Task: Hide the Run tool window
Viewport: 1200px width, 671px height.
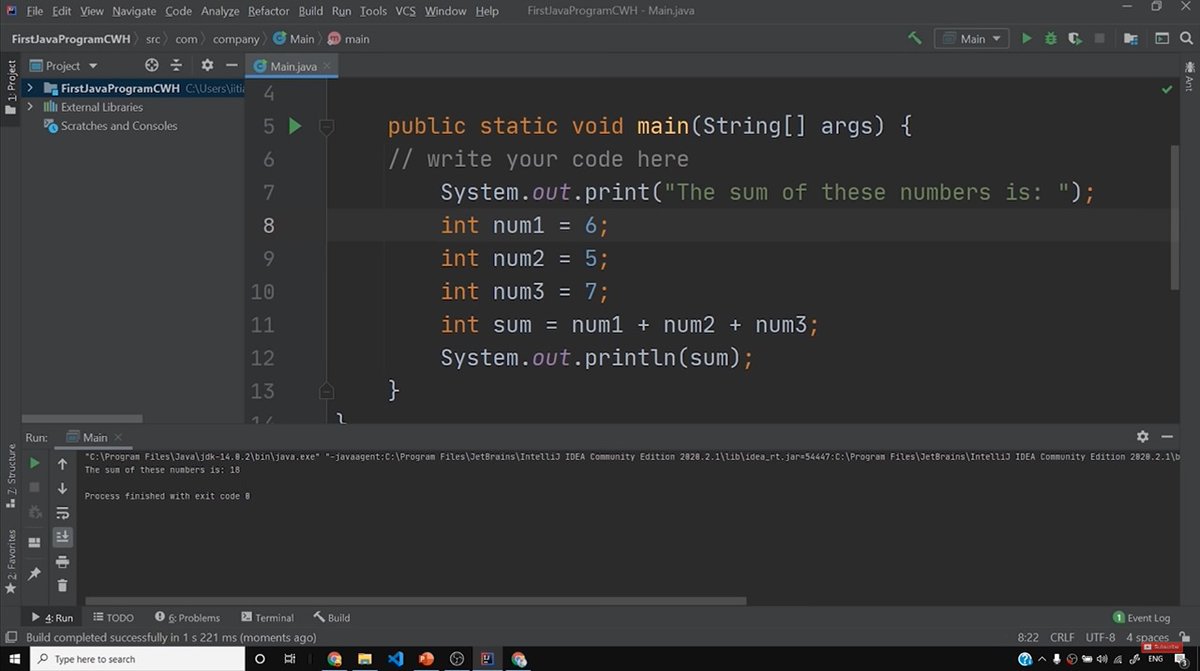Action: pos(1167,437)
